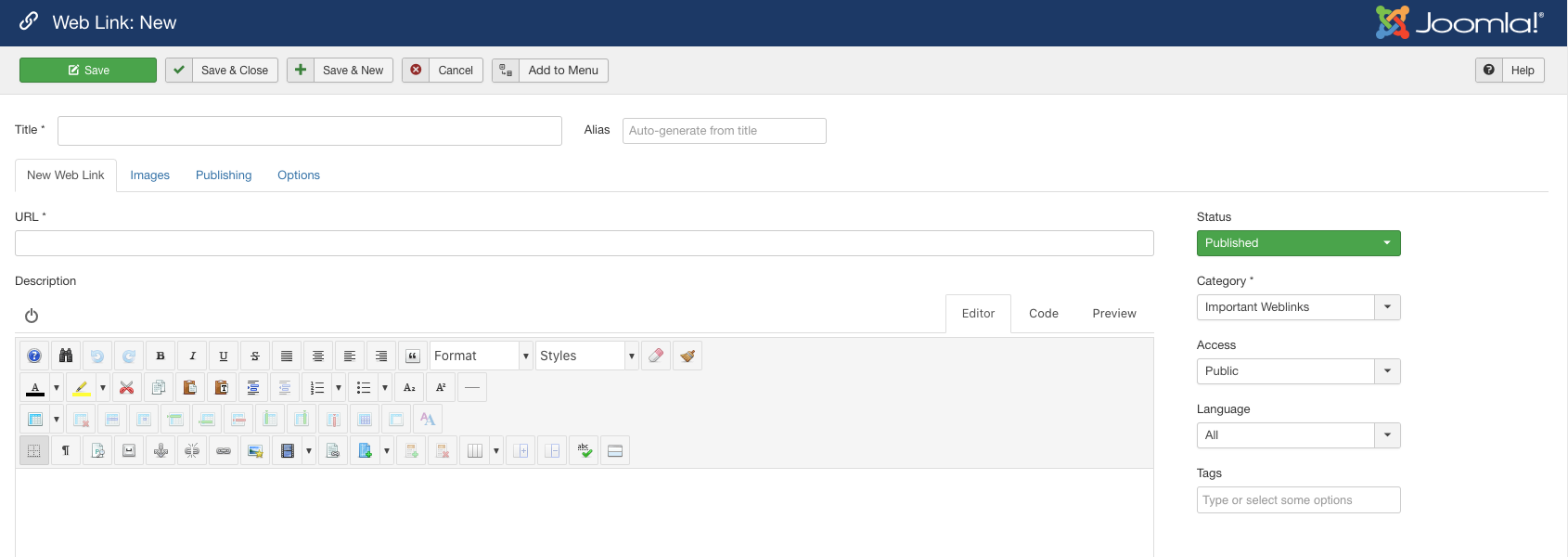The image size is (1568, 557).
Task: Open the Status Published dropdown
Action: [x=1298, y=243]
